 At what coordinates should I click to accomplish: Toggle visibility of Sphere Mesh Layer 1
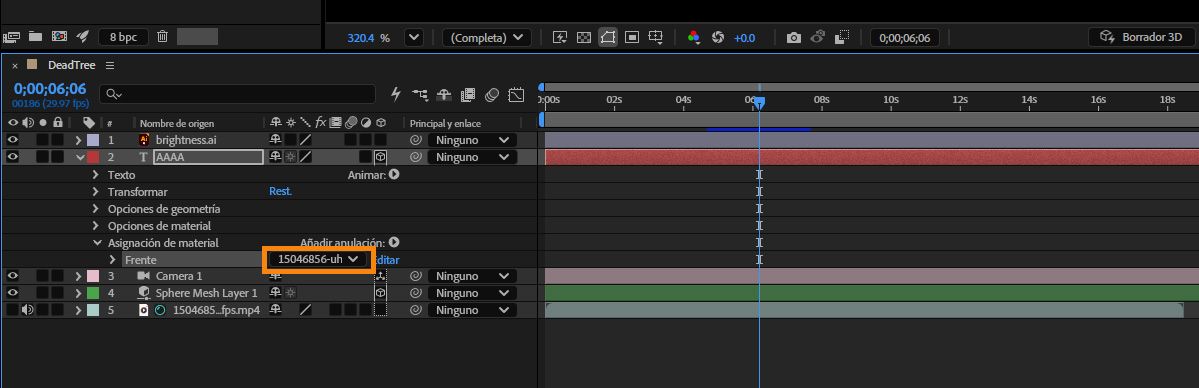tap(12, 293)
